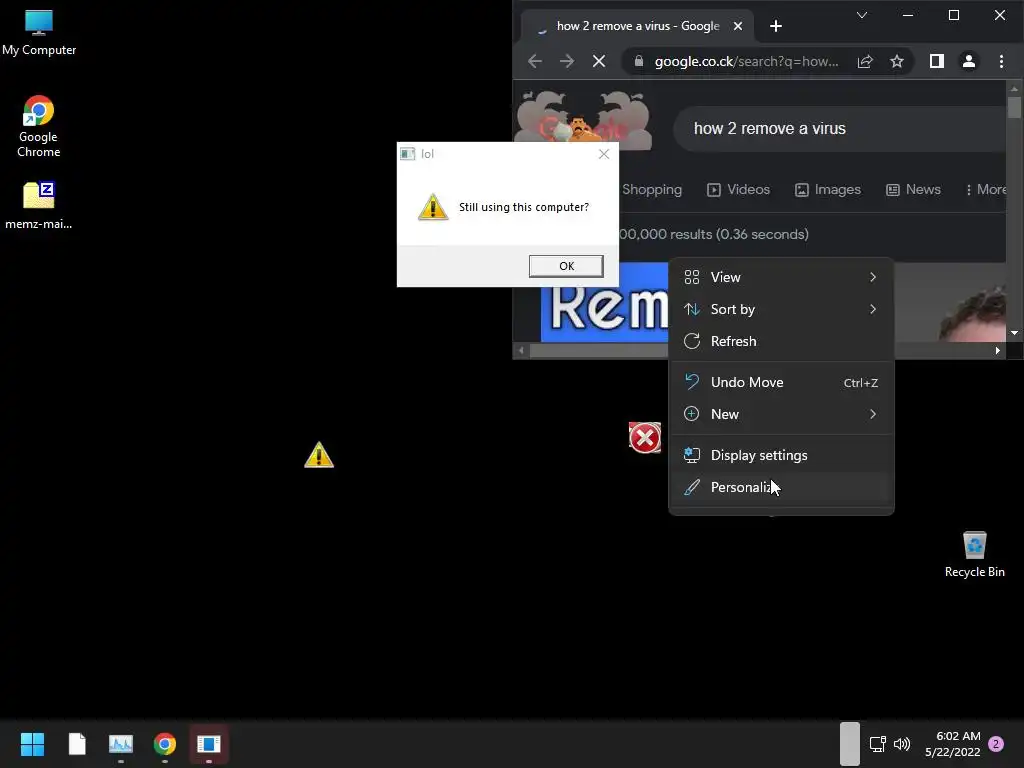Expand the View submenu in context menu
1024x768 pixels.
[x=781, y=277]
